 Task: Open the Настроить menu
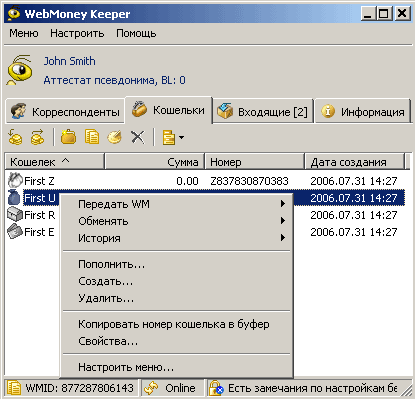pos(77,33)
